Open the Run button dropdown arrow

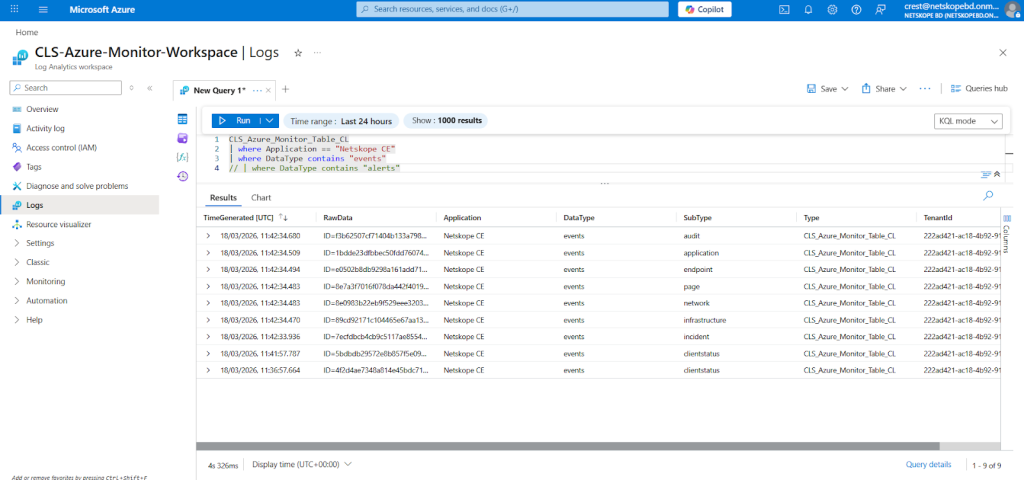pyautogui.click(x=270, y=121)
